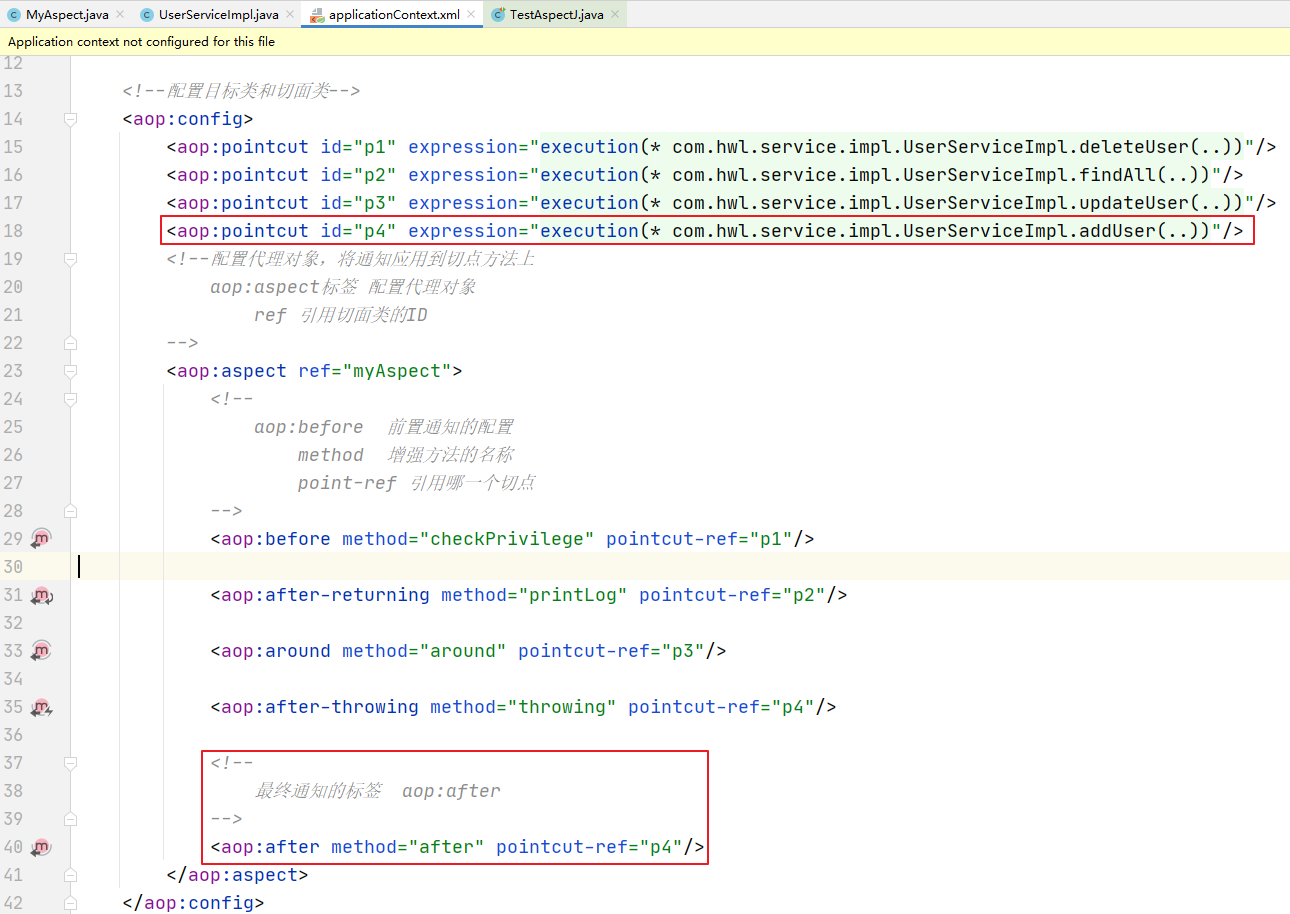Screen dimensions: 1290x914
Task: Click the aop:before tag name on line 29
Action: point(276,539)
